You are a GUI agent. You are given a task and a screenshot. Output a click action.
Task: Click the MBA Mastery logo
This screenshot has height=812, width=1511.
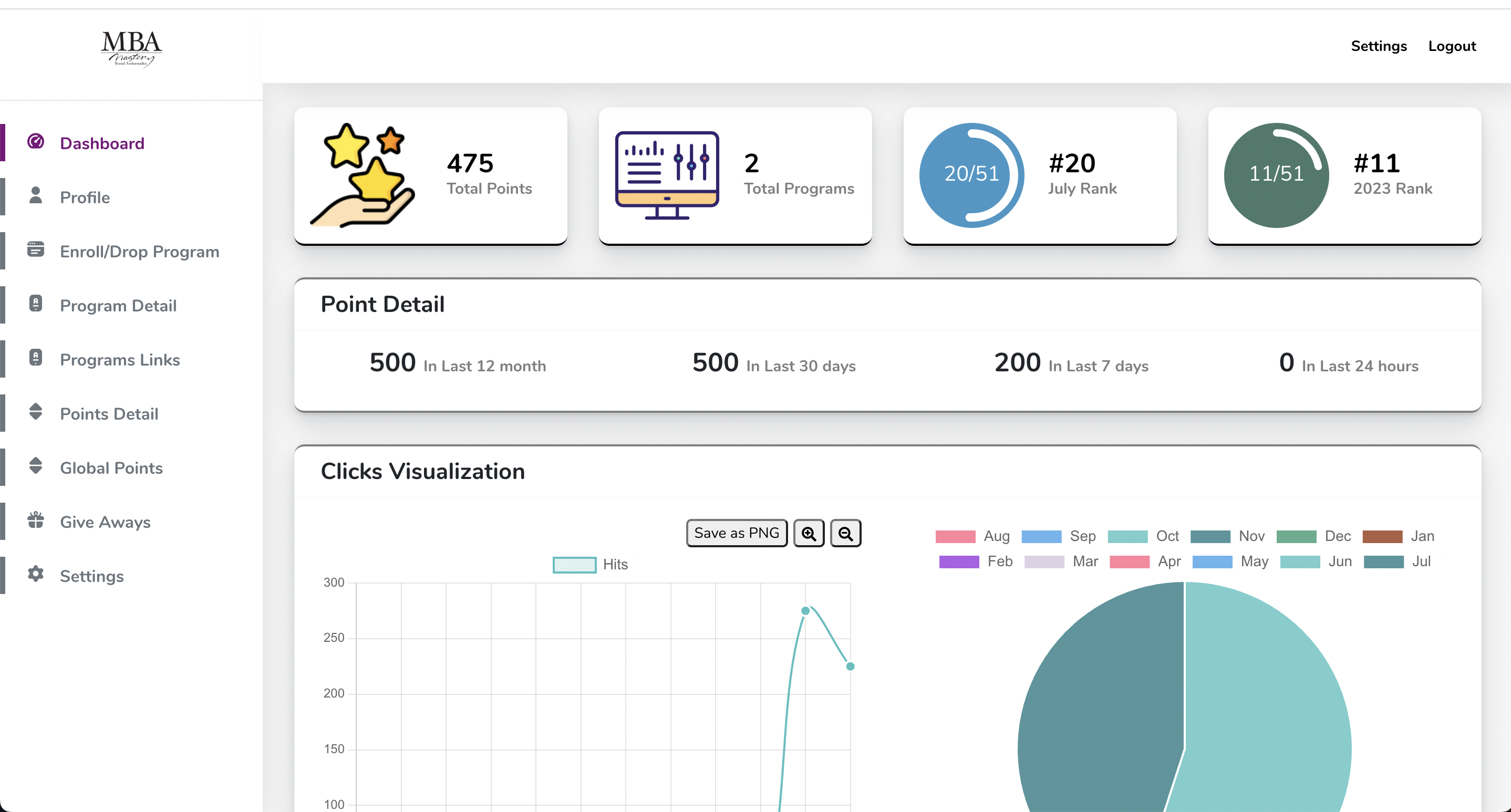[131, 49]
